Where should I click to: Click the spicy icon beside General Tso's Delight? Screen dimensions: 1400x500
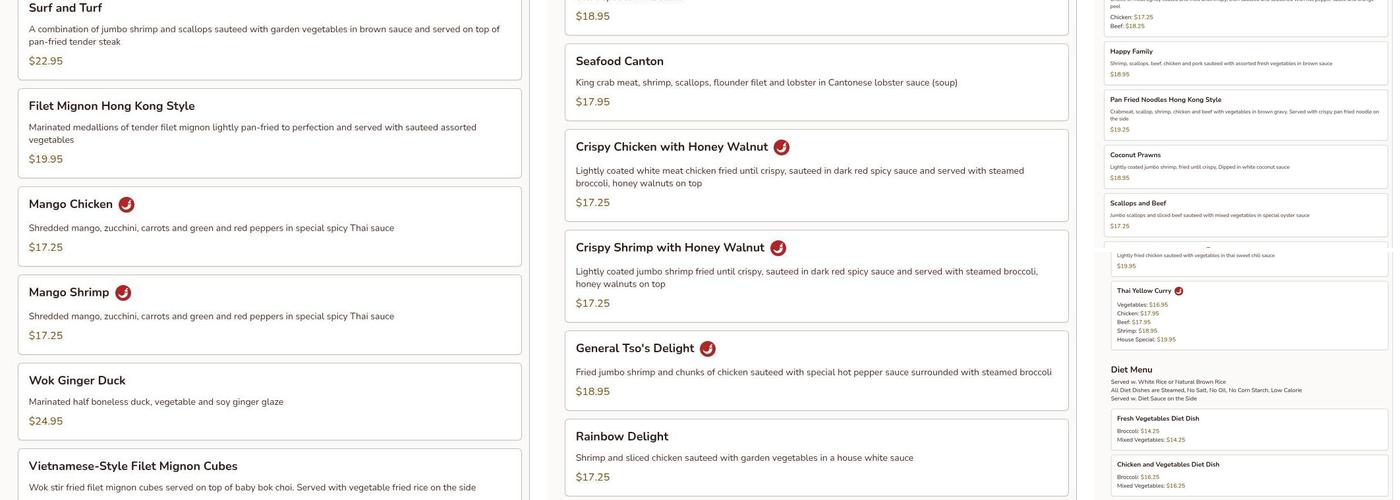point(707,349)
